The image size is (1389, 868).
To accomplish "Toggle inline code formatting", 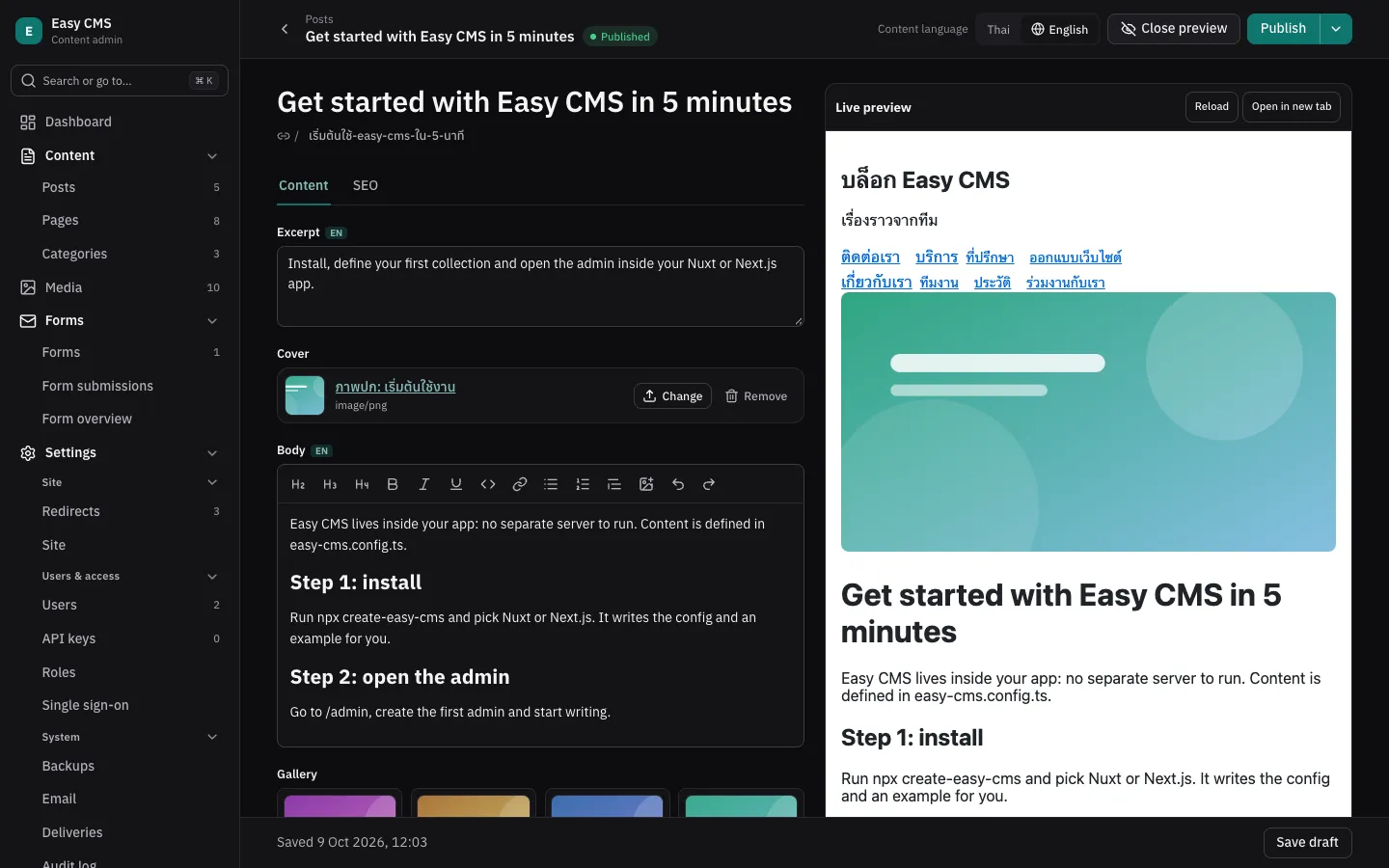I will (488, 484).
